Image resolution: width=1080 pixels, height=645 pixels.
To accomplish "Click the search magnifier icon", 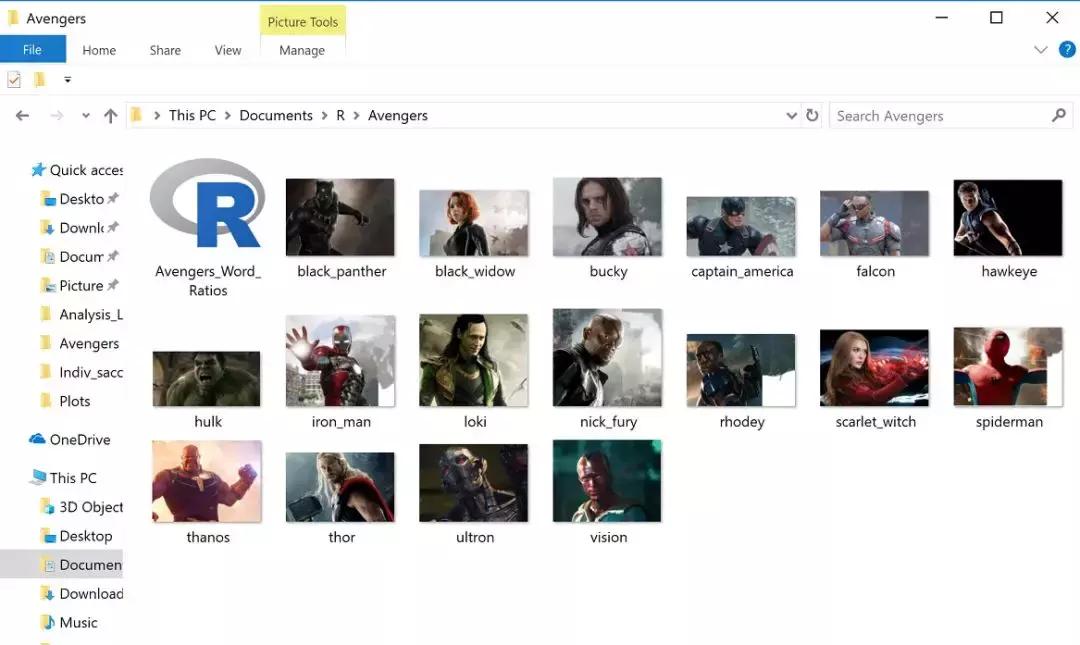I will [1059, 116].
